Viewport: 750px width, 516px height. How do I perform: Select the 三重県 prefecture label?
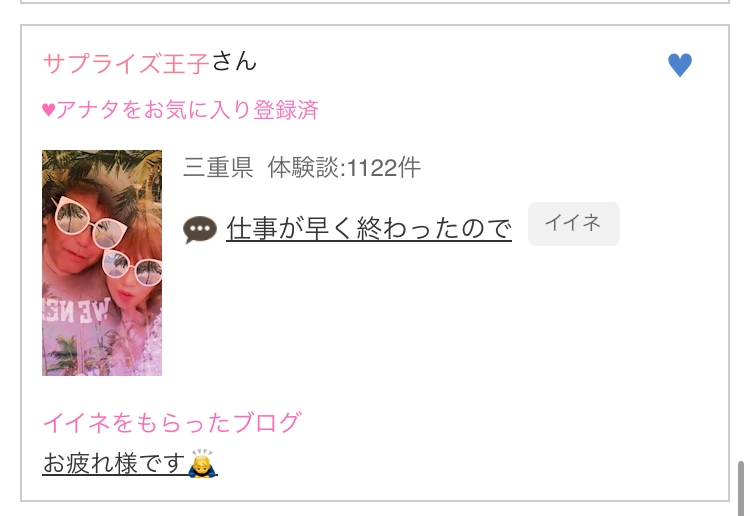[x=218, y=167]
